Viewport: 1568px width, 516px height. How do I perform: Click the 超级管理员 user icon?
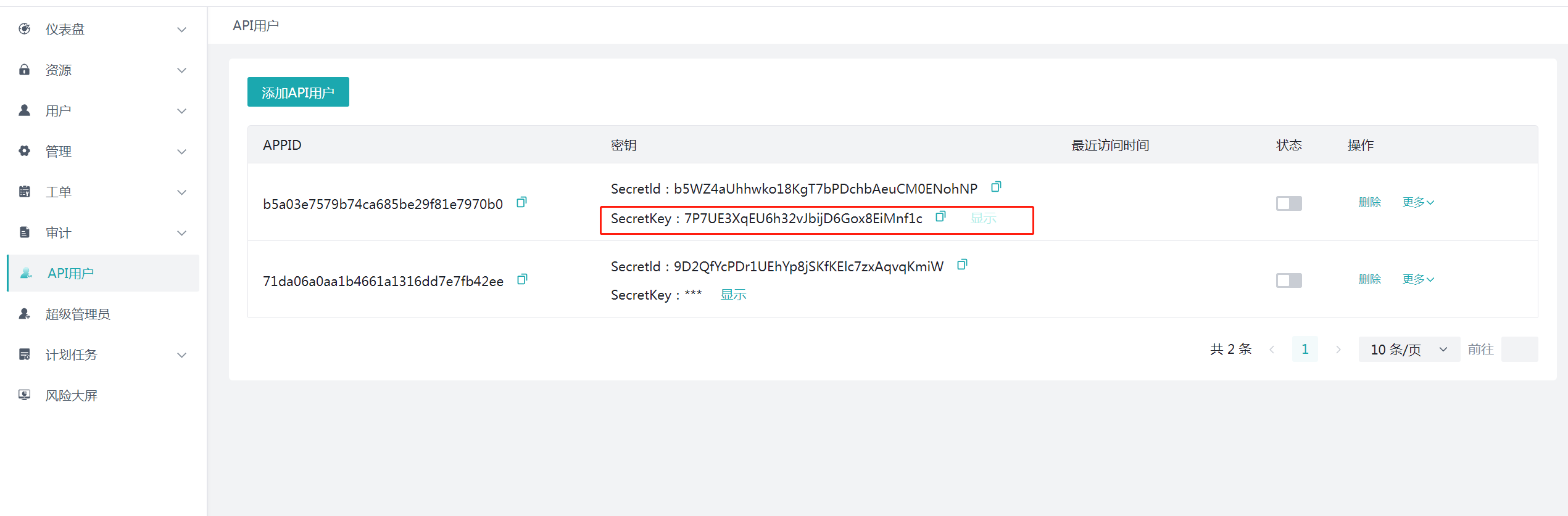click(25, 314)
